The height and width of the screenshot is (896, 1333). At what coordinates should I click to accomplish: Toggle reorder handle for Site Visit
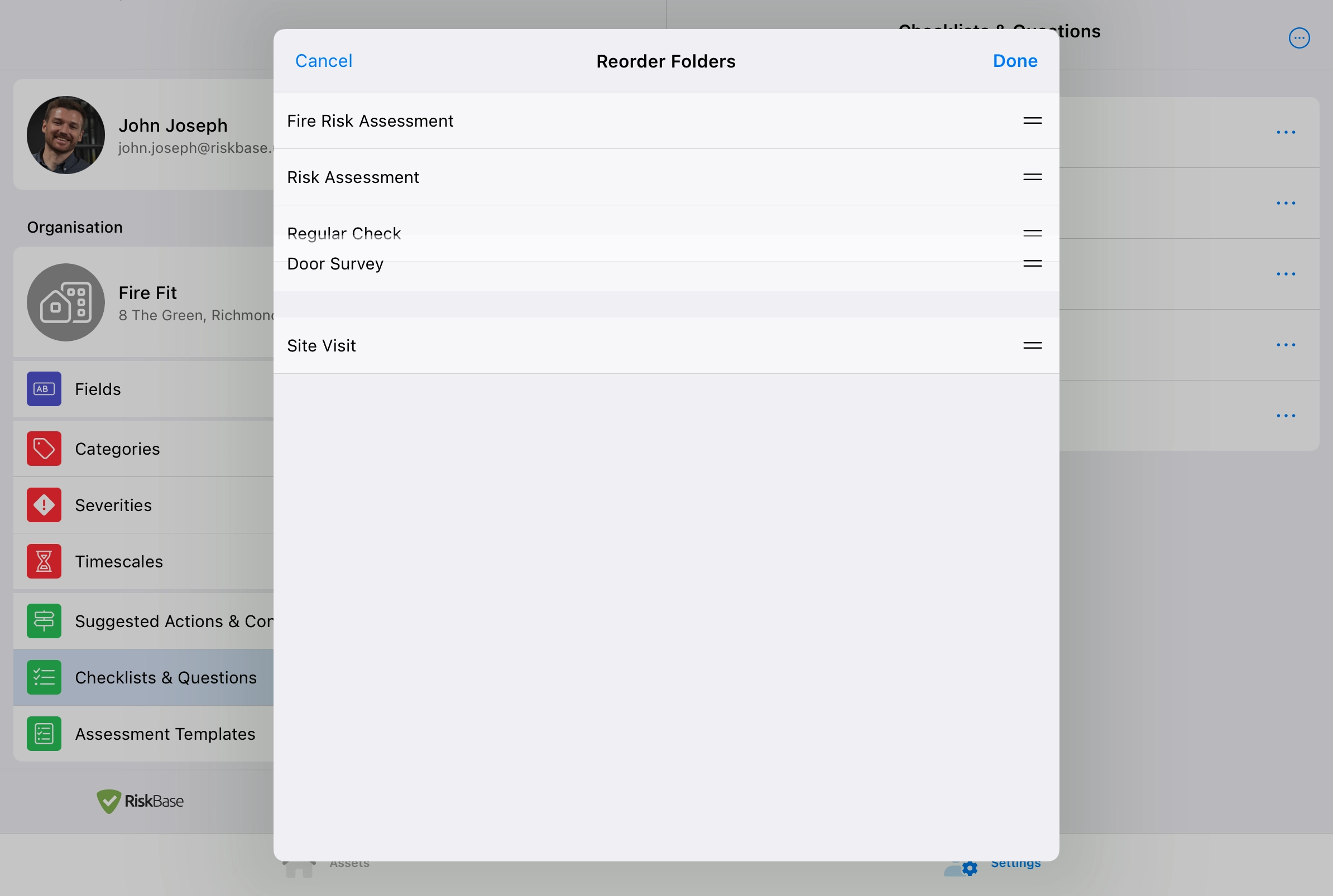coord(1033,345)
